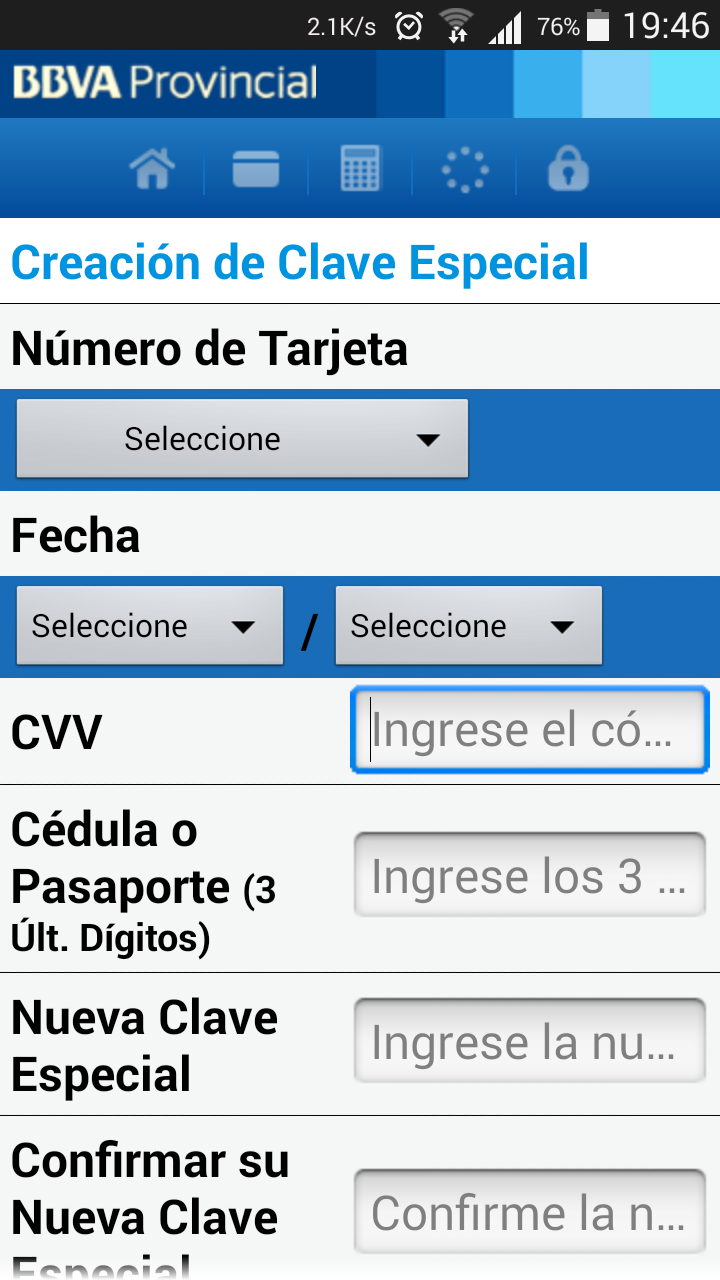Tap the Número de Tarjeta label
The height and width of the screenshot is (1280, 720).
(209, 348)
